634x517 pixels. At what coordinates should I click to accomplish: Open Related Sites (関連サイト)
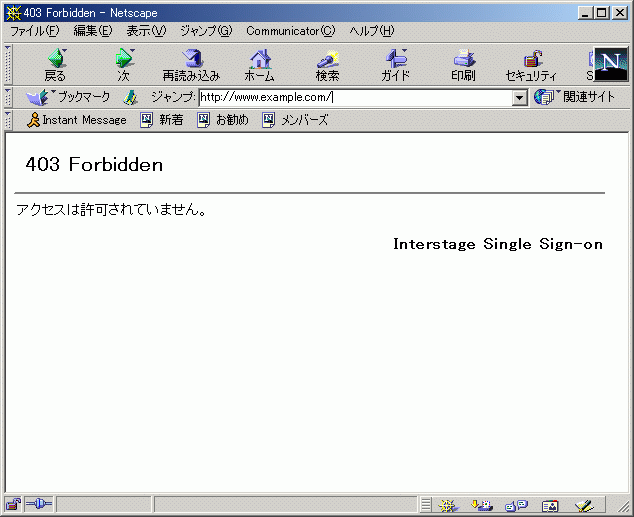coord(574,97)
